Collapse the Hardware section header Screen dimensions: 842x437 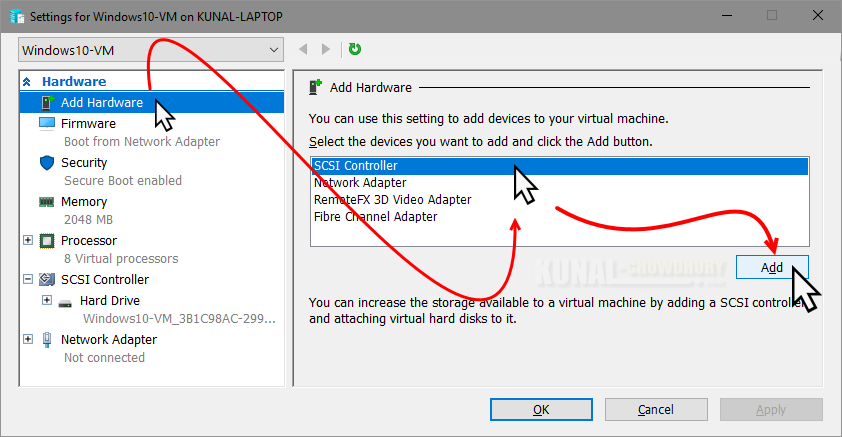(27, 82)
